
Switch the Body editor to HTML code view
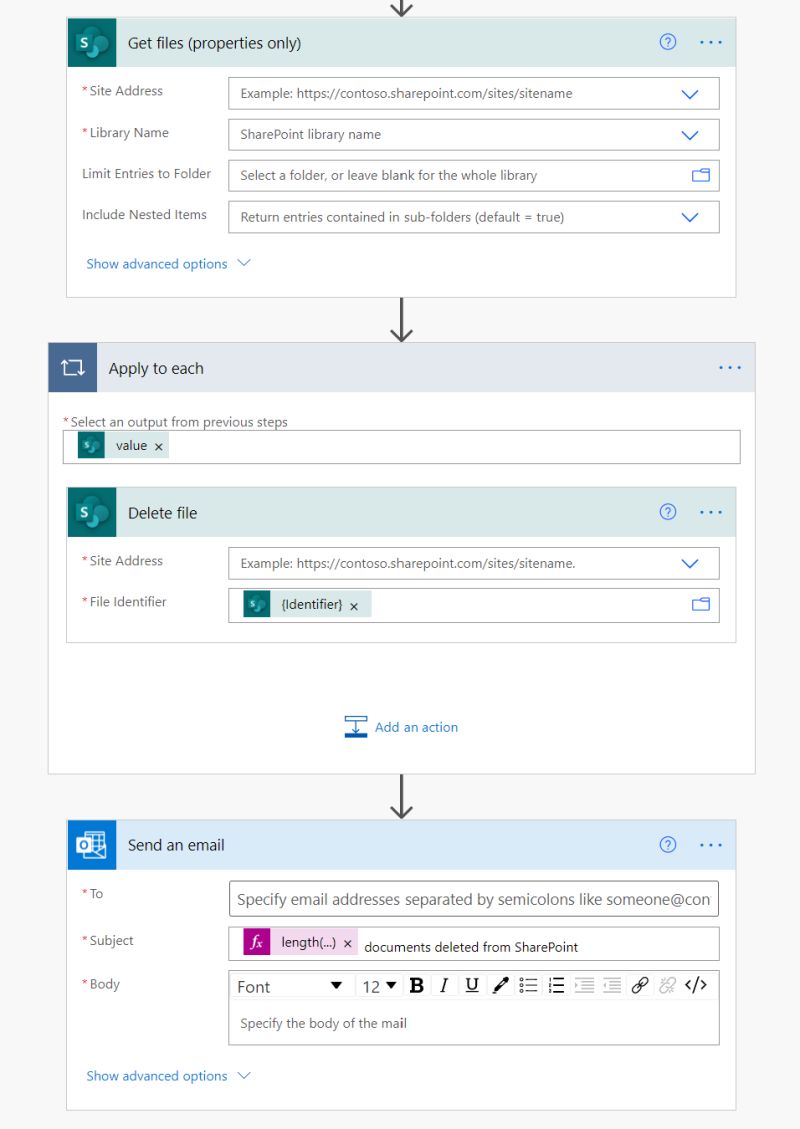click(x=695, y=985)
